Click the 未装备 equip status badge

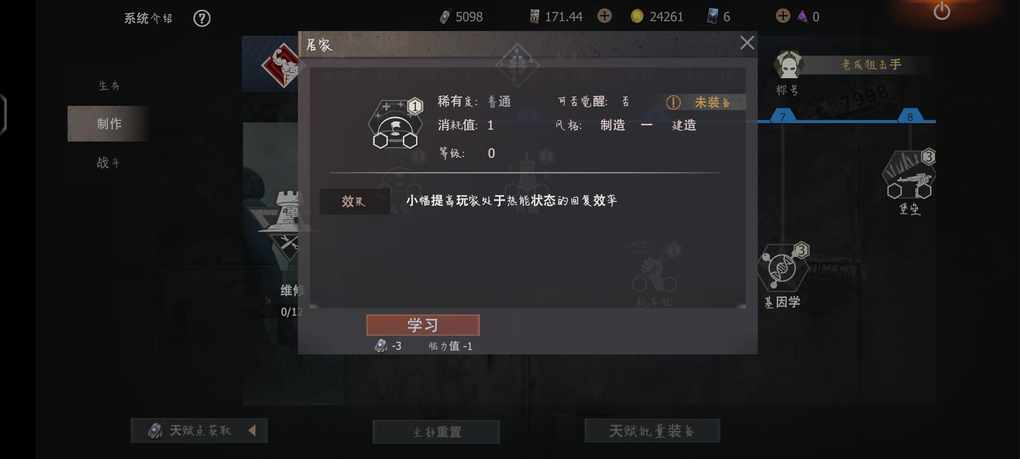coord(705,102)
